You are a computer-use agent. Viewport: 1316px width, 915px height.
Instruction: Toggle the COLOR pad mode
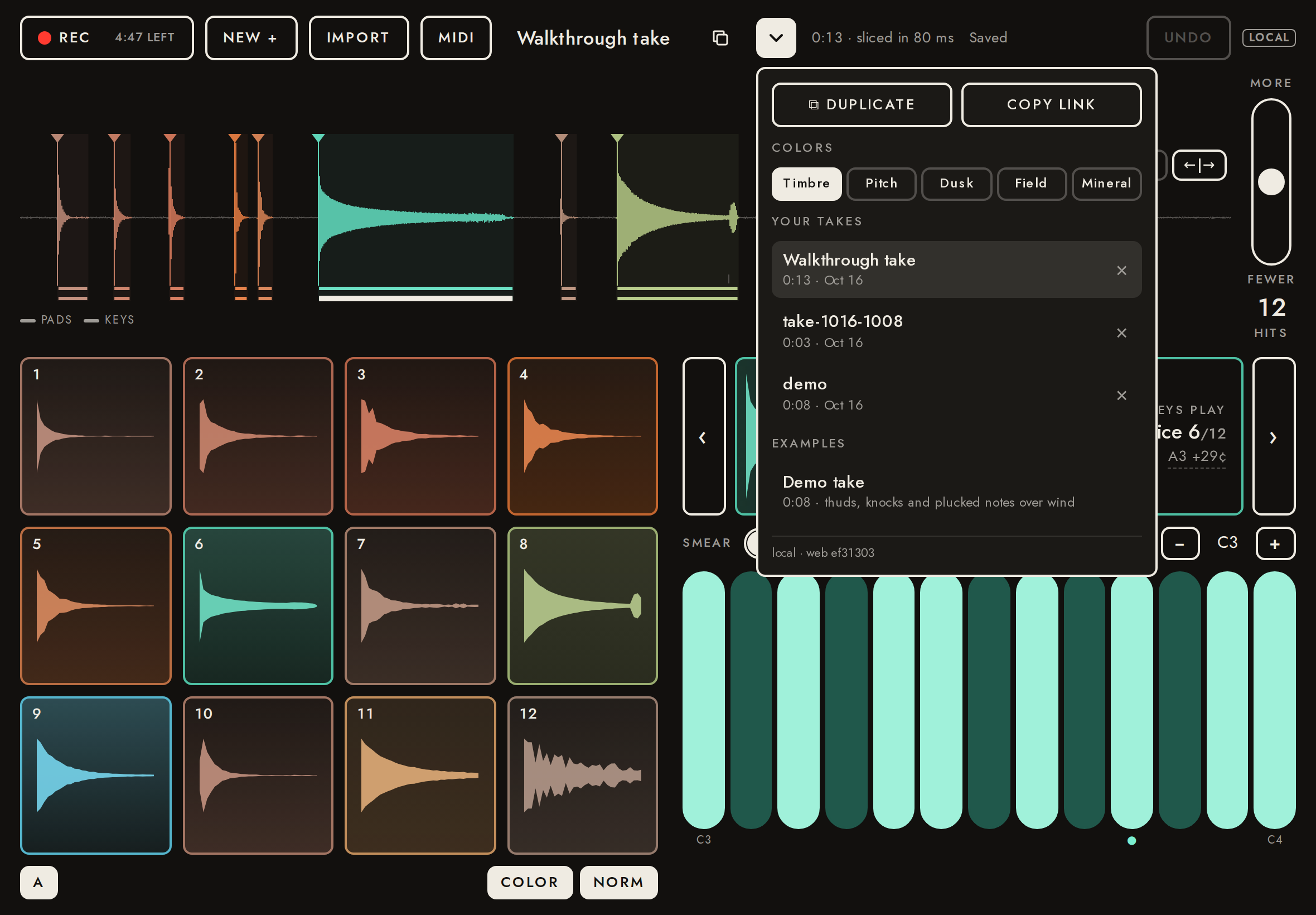coord(530,882)
